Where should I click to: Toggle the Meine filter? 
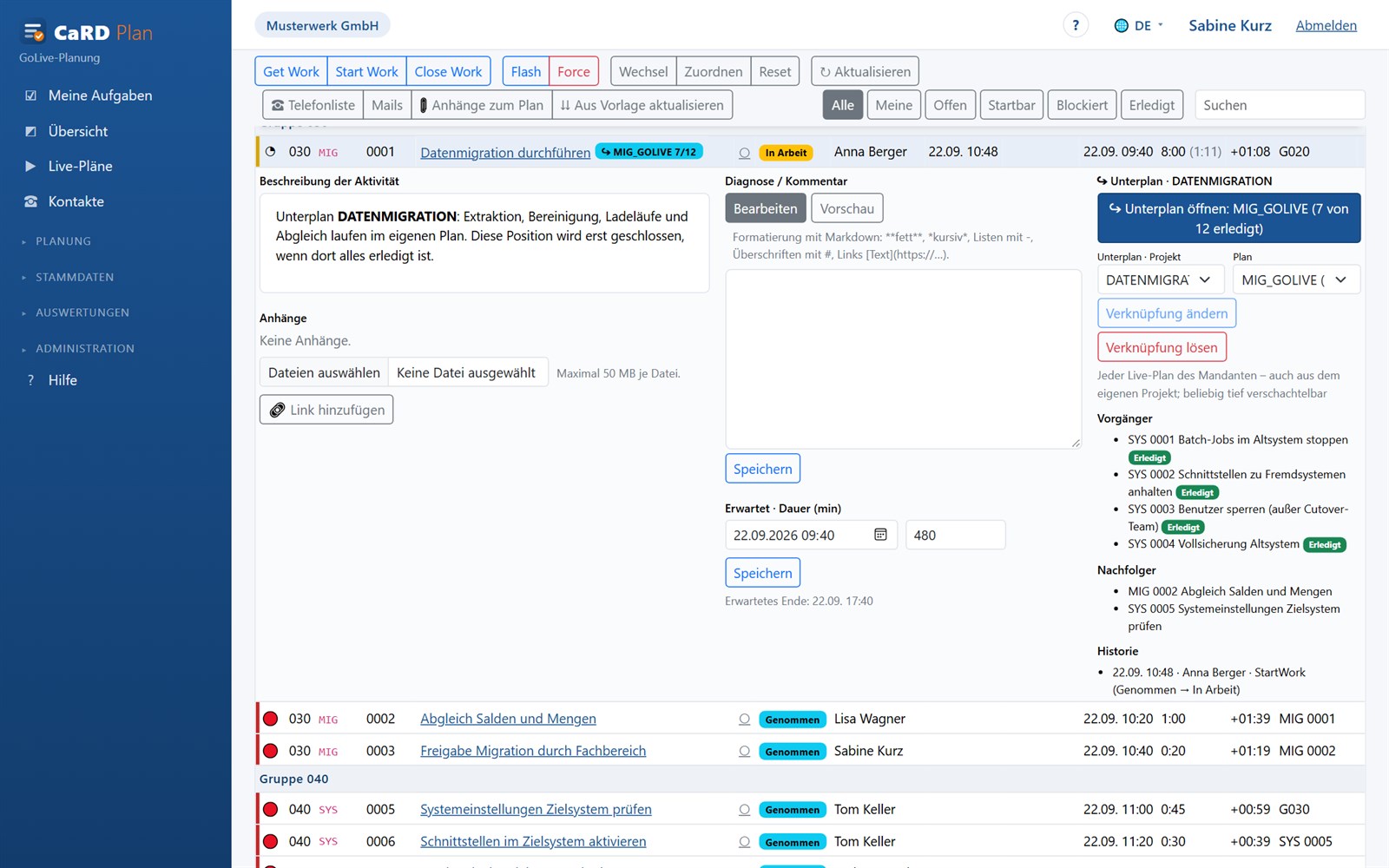pyautogui.click(x=893, y=105)
